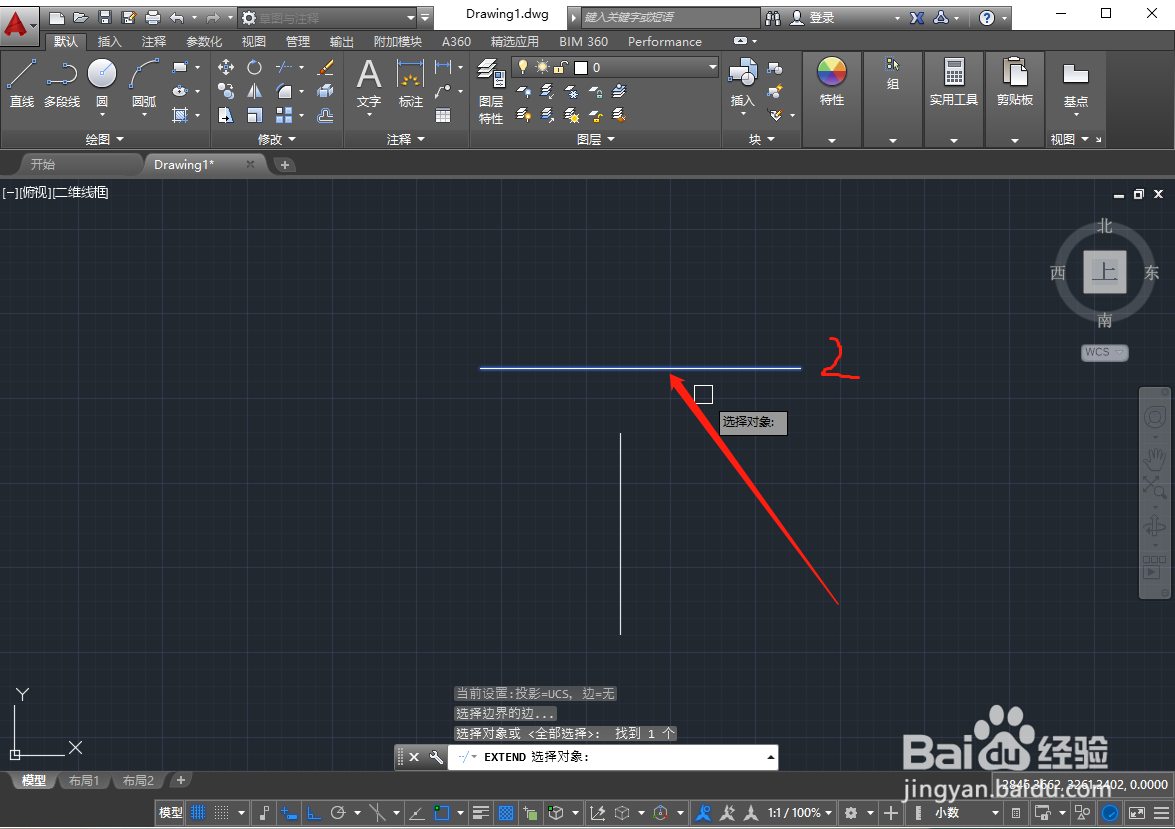Switch to the A360 ribbon tab

click(x=456, y=41)
